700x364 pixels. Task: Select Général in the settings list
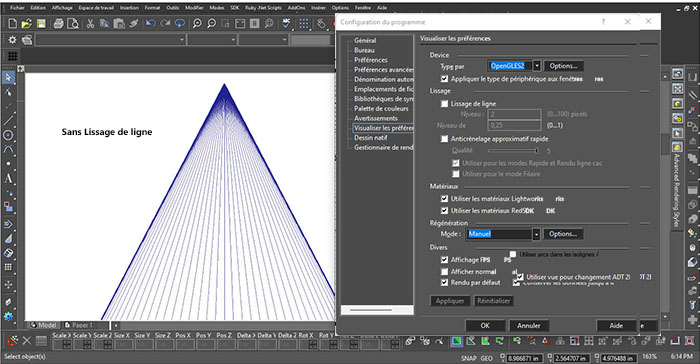(365, 40)
